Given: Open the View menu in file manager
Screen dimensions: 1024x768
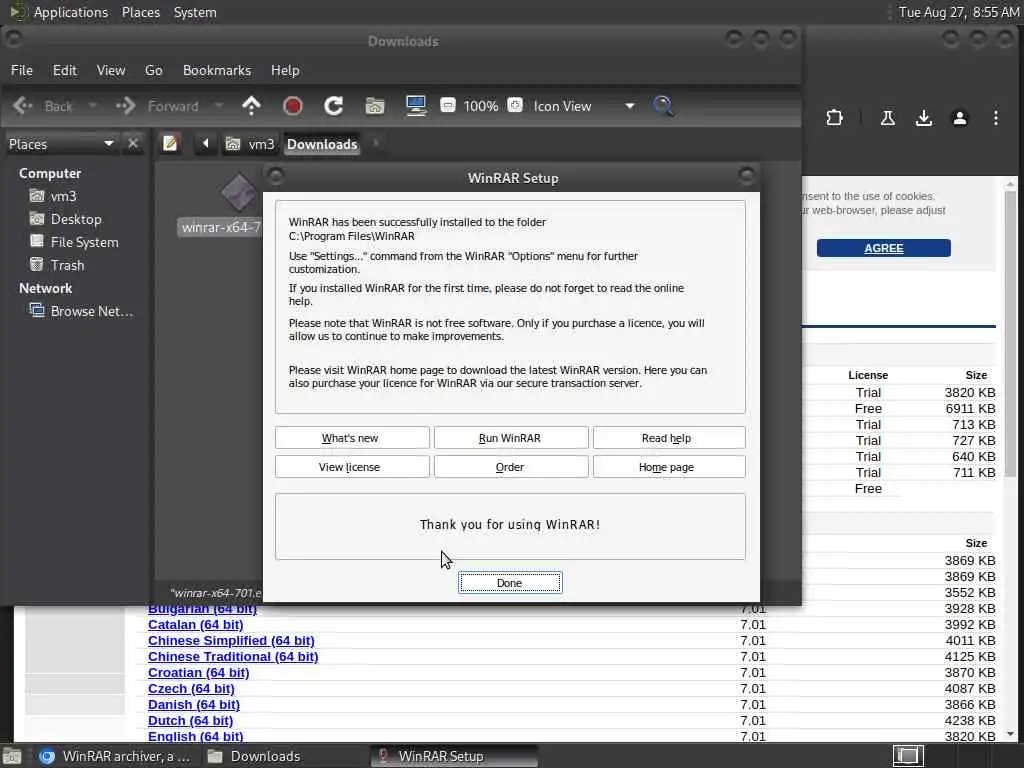Looking at the screenshot, I should pos(111,70).
